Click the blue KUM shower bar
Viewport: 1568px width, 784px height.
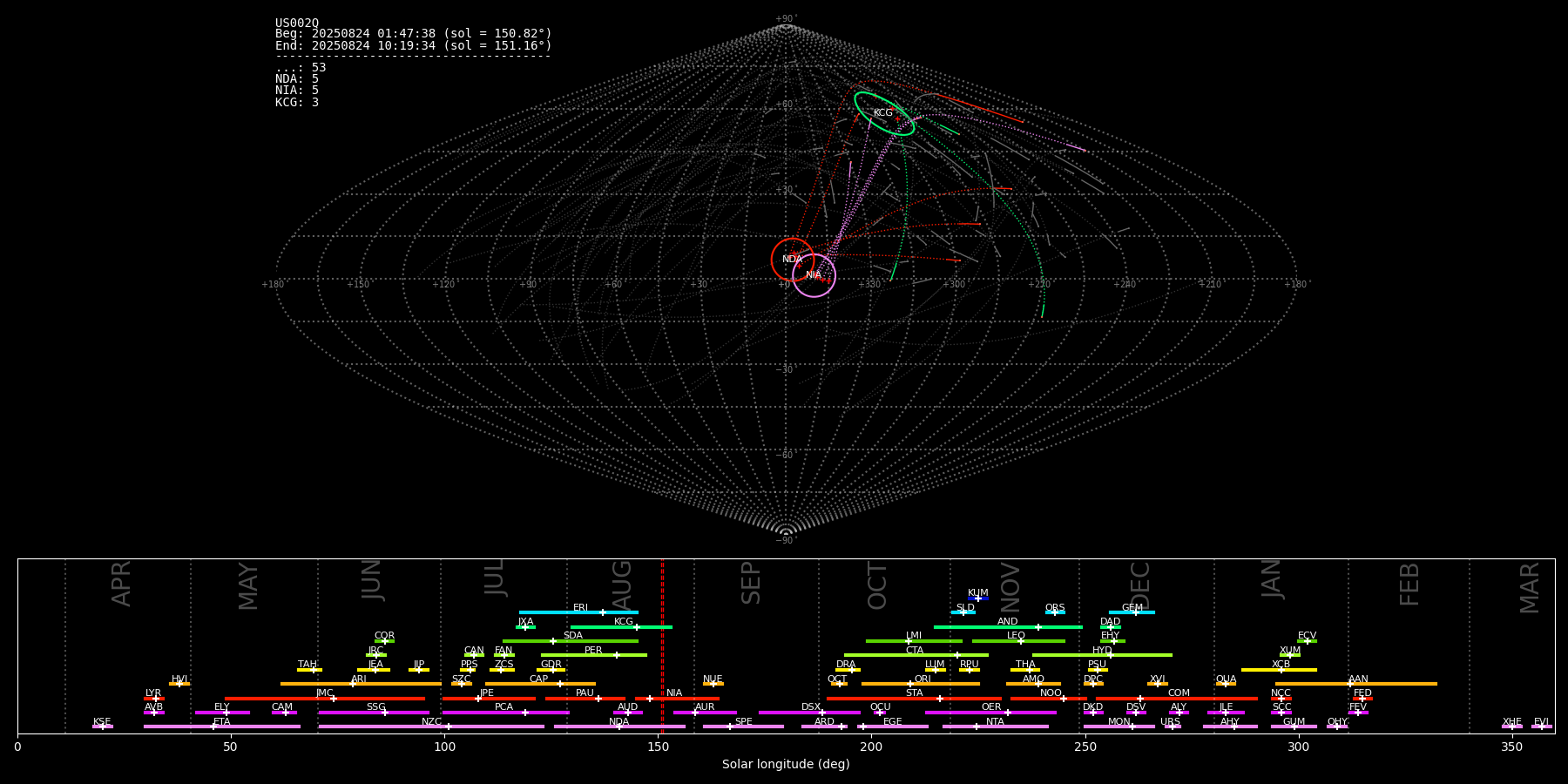click(978, 598)
